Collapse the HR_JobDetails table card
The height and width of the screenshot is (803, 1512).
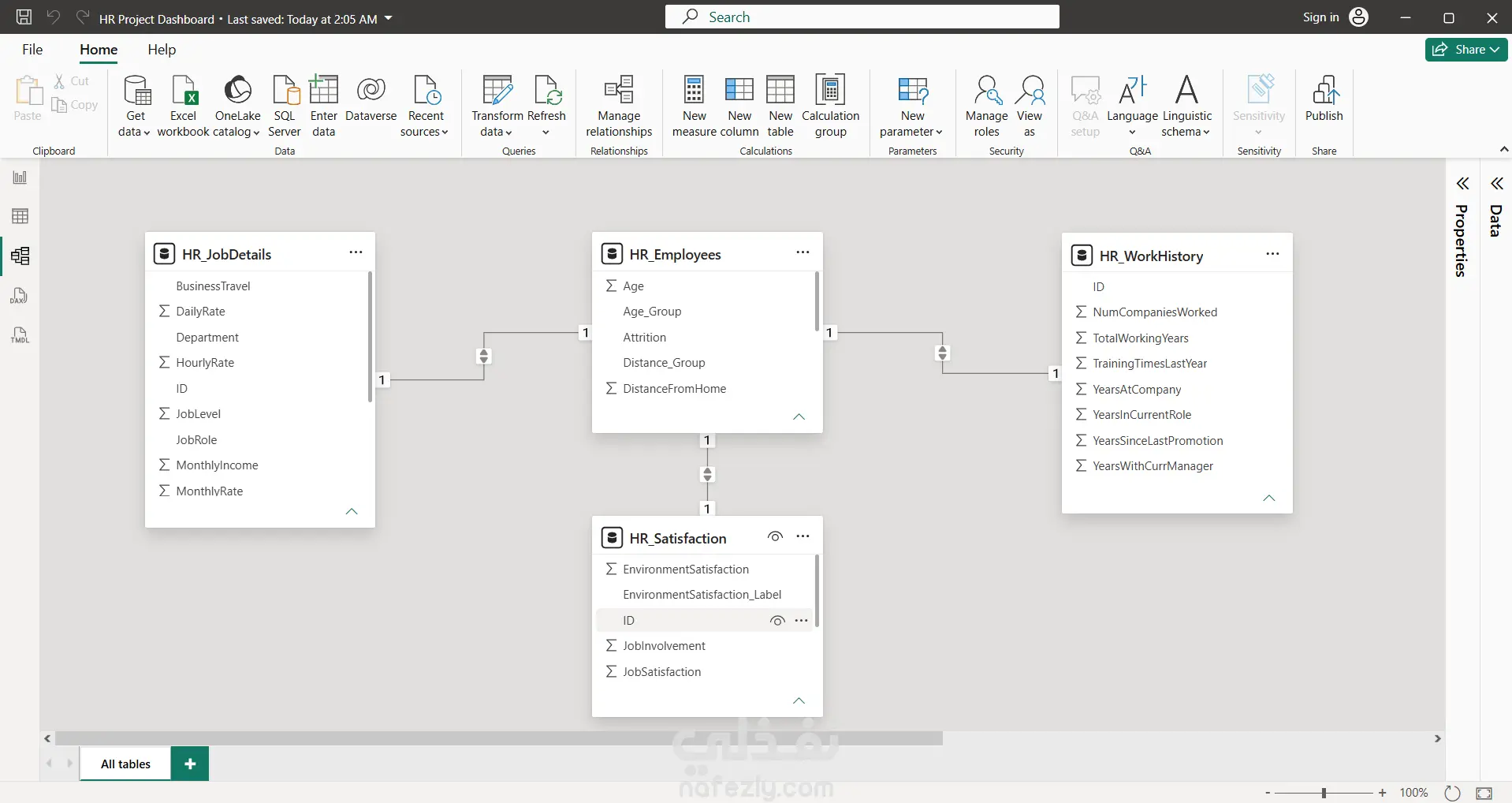click(x=352, y=512)
